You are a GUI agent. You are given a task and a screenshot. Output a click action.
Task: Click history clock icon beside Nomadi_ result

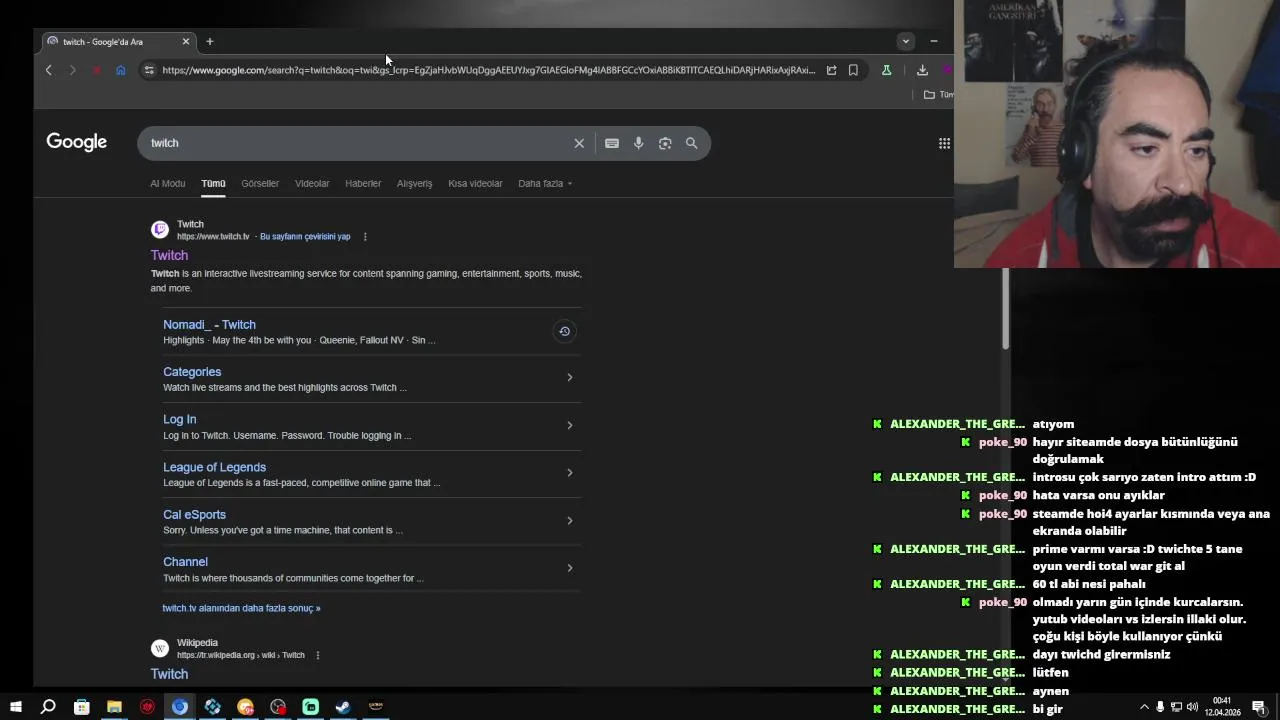pyautogui.click(x=564, y=331)
